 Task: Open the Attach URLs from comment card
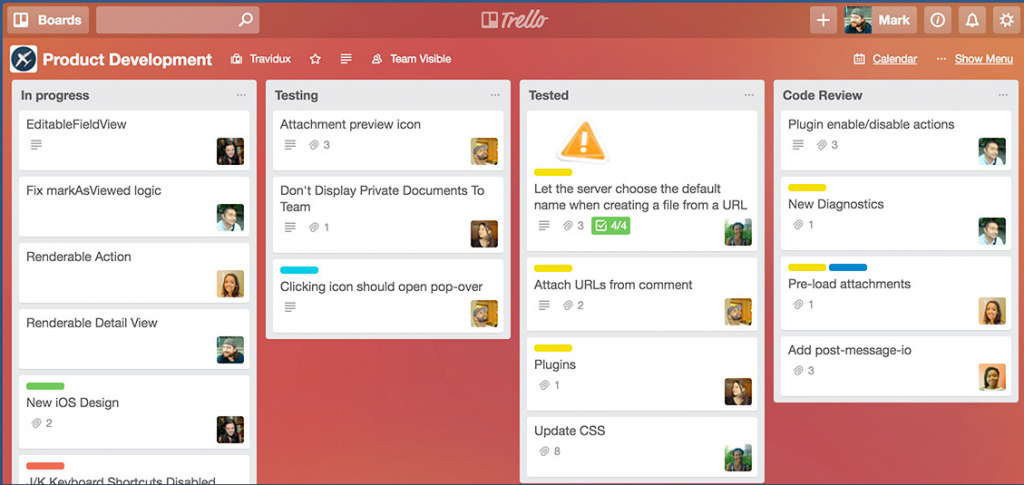(642, 294)
